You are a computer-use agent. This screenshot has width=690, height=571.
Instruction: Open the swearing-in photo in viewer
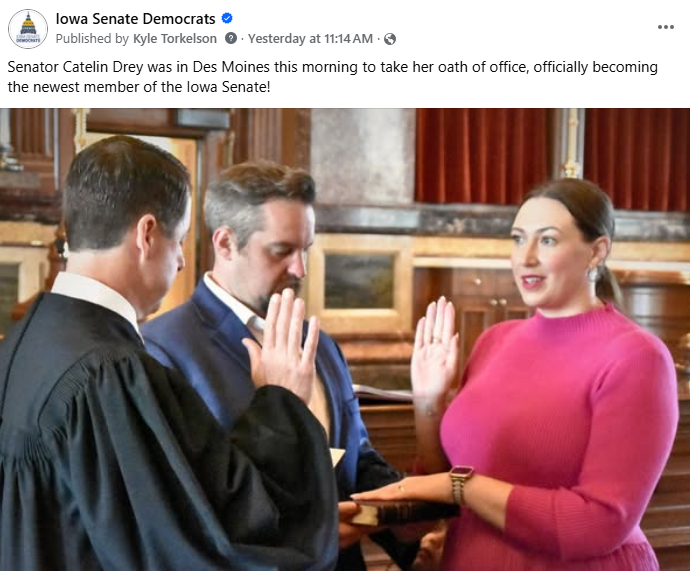pos(345,340)
